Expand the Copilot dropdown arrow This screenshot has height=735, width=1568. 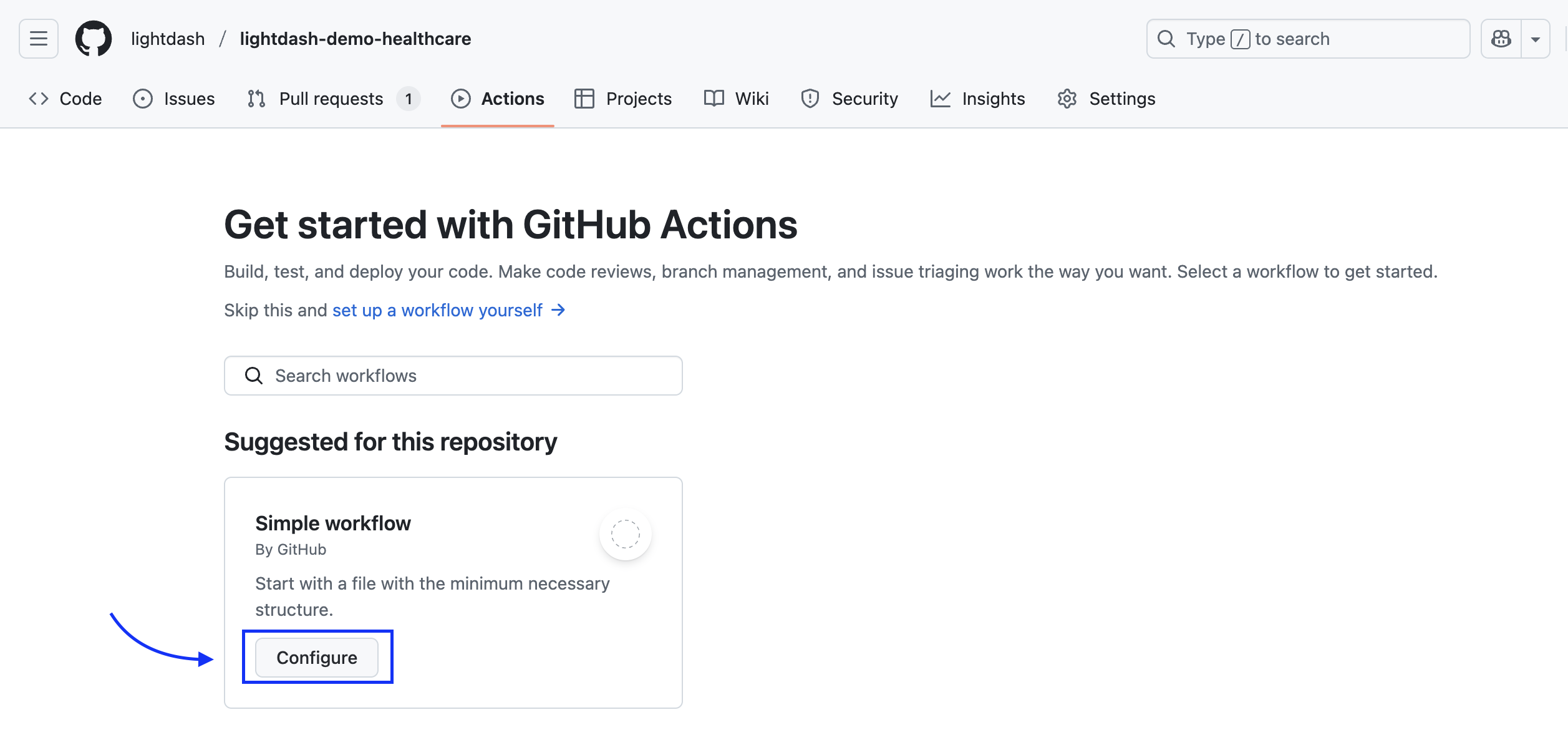(1537, 38)
